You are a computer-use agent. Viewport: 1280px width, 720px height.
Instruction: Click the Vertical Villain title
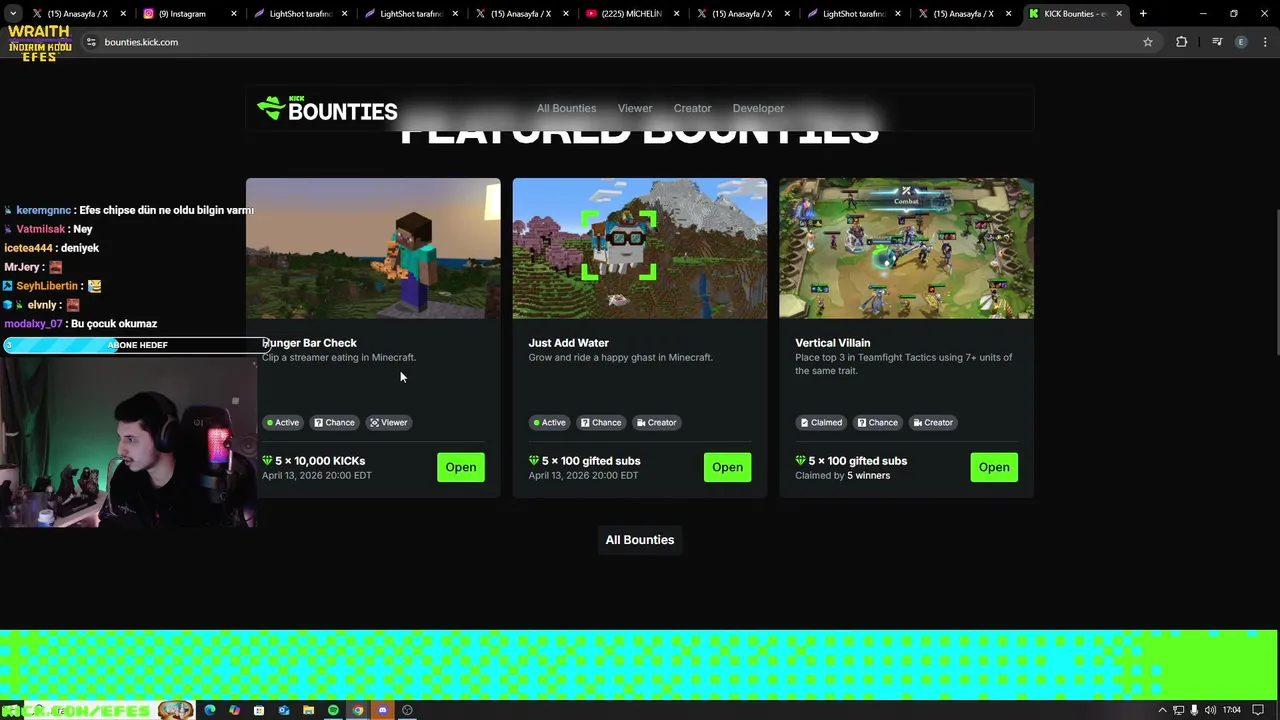(x=833, y=343)
